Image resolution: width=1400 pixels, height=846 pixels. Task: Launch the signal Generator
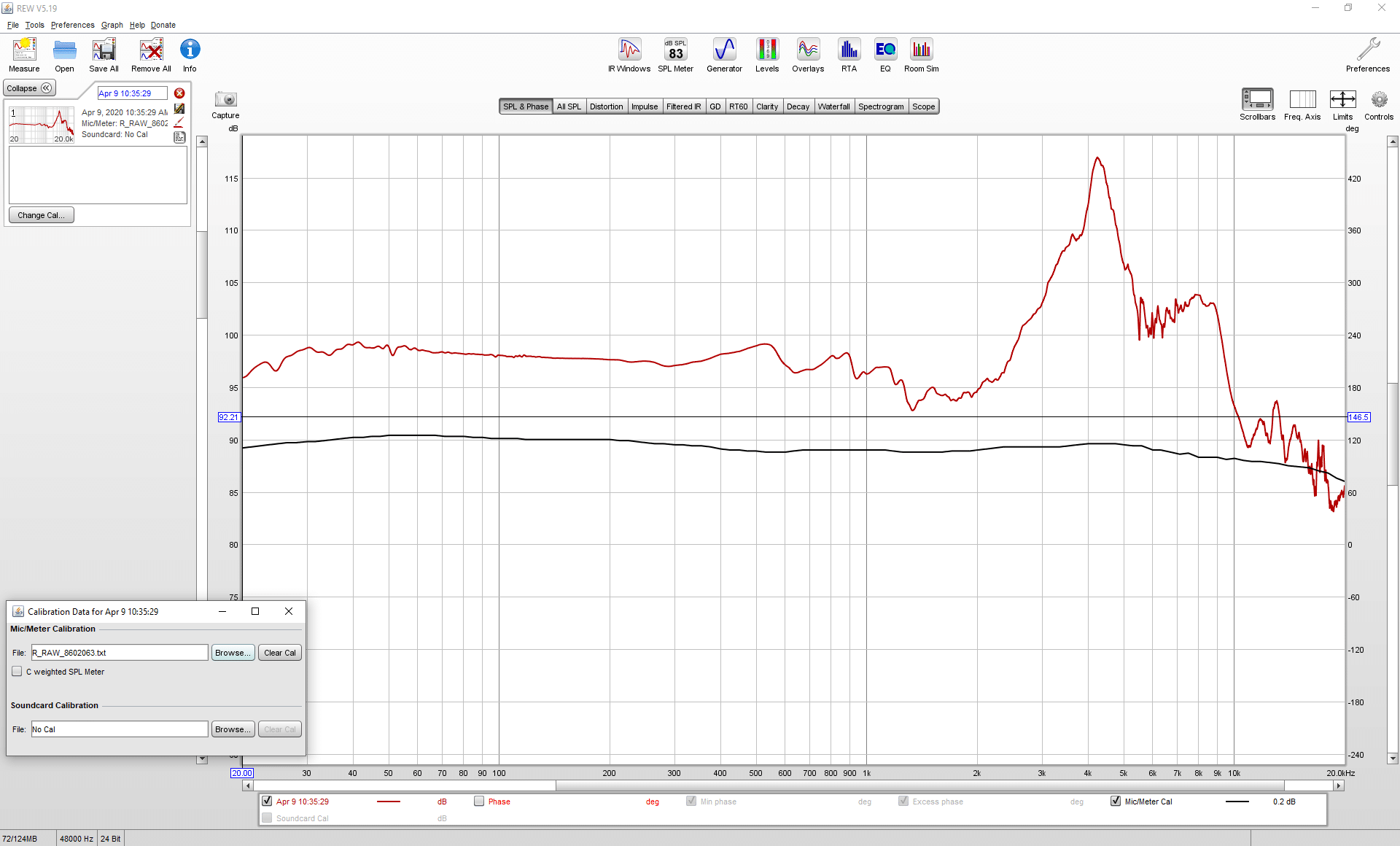[x=724, y=55]
